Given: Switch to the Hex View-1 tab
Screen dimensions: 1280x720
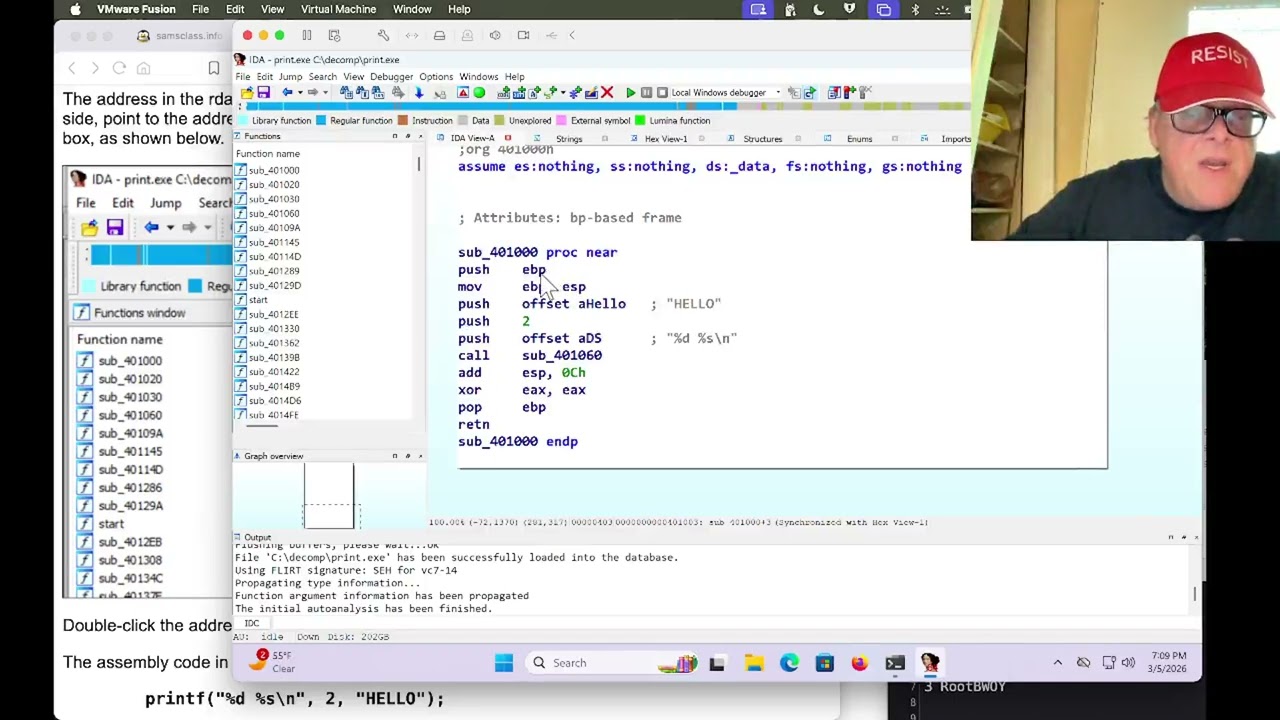Looking at the screenshot, I should click(x=665, y=139).
